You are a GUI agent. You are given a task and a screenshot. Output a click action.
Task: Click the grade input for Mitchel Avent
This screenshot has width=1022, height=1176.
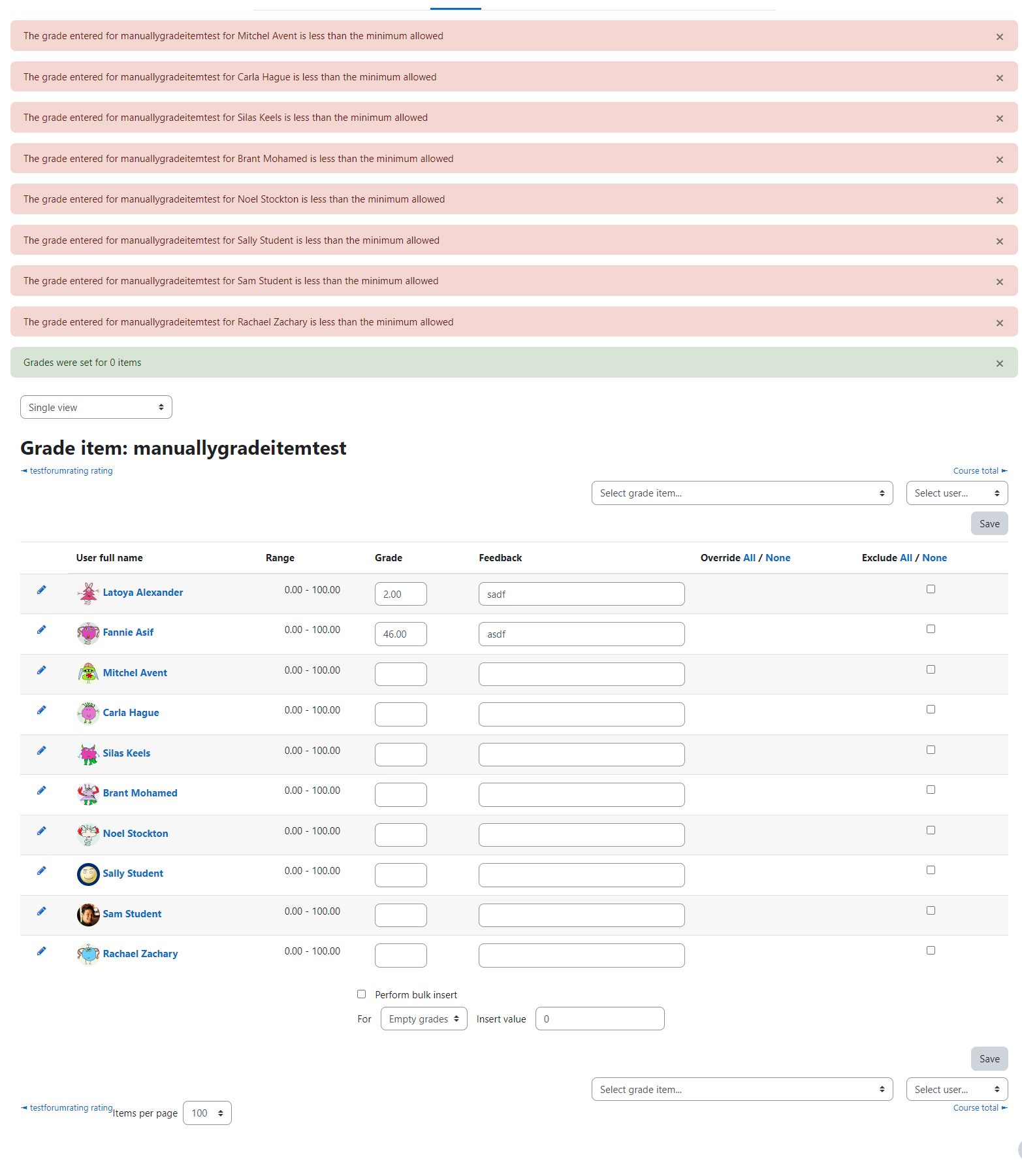[x=400, y=674]
